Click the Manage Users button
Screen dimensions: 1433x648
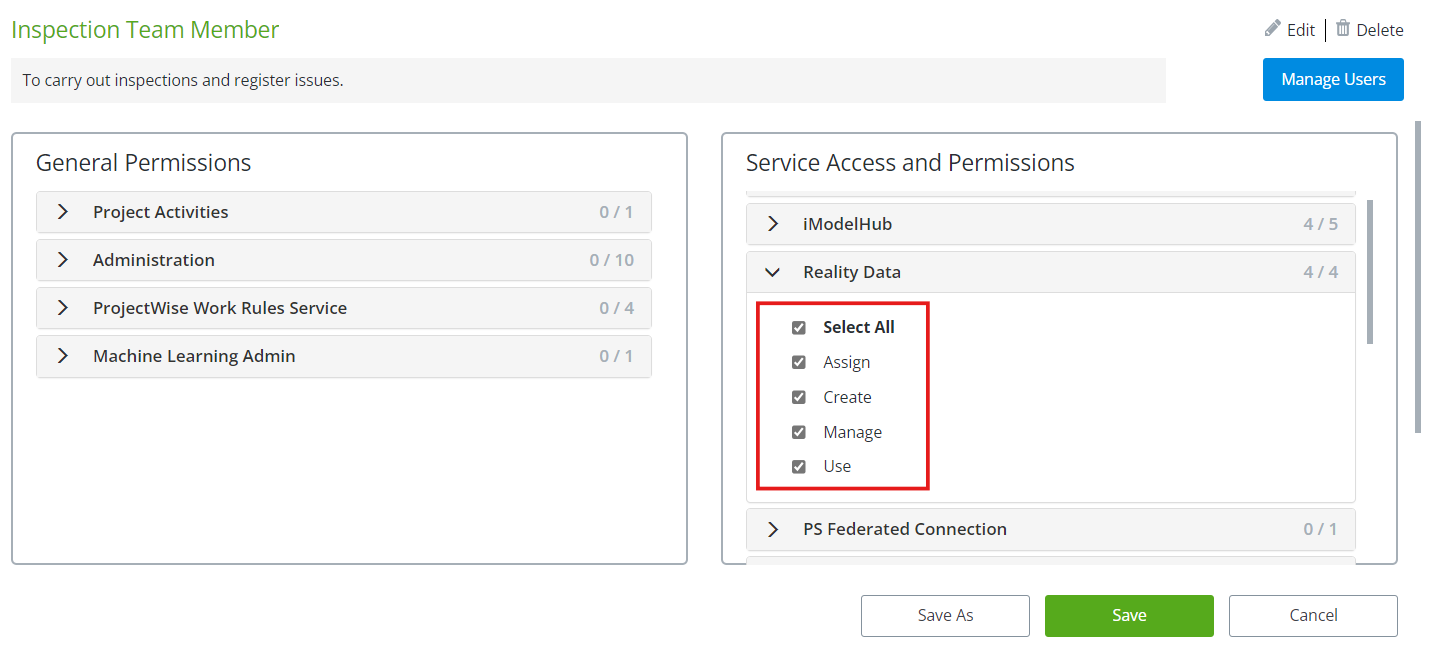click(x=1333, y=80)
